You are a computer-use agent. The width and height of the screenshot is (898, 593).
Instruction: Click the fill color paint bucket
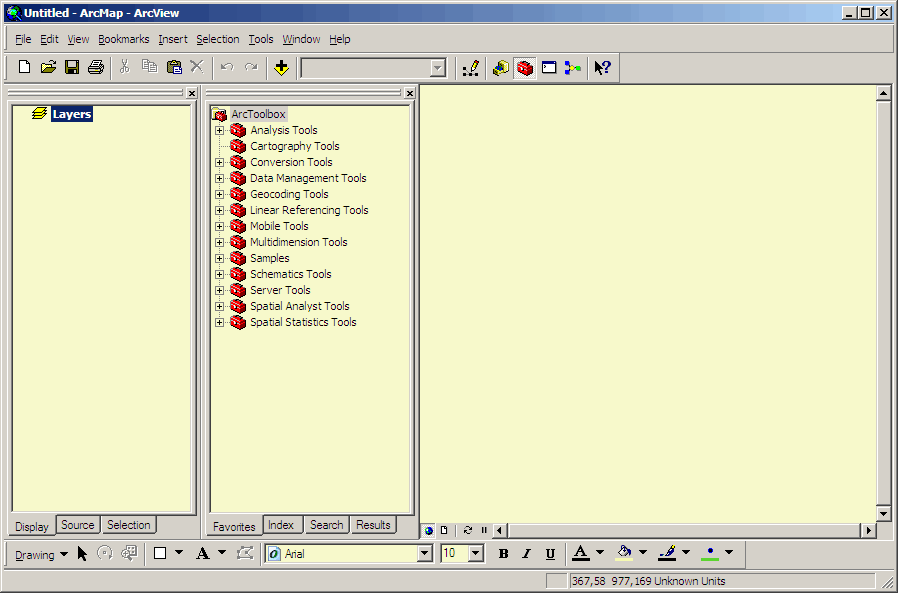tap(624, 553)
